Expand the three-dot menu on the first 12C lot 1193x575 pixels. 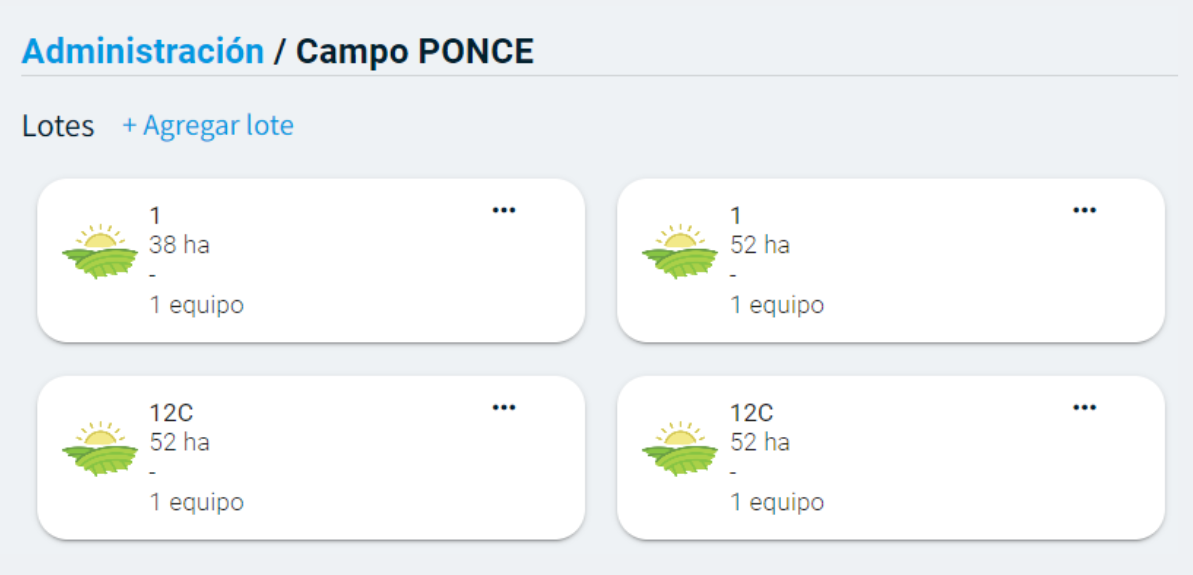(x=504, y=407)
